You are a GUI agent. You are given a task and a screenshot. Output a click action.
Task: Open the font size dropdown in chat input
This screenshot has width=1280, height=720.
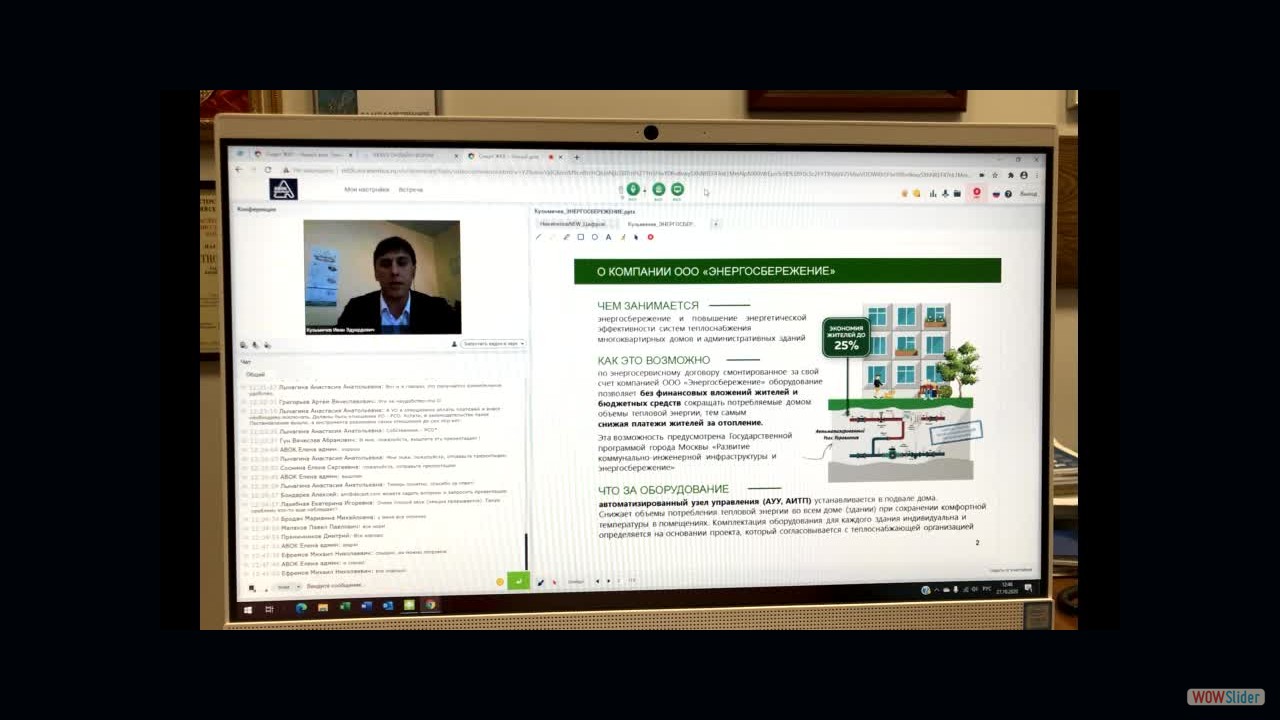[x=285, y=587]
